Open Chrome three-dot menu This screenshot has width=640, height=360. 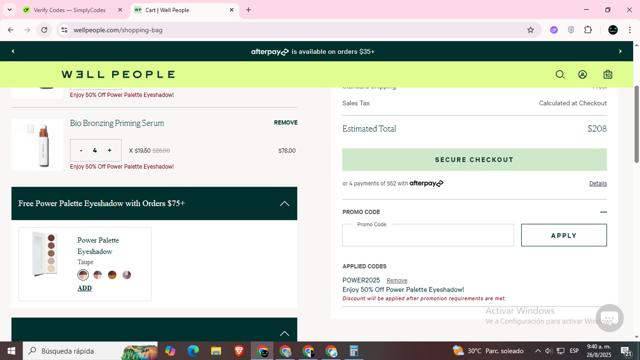tap(629, 30)
